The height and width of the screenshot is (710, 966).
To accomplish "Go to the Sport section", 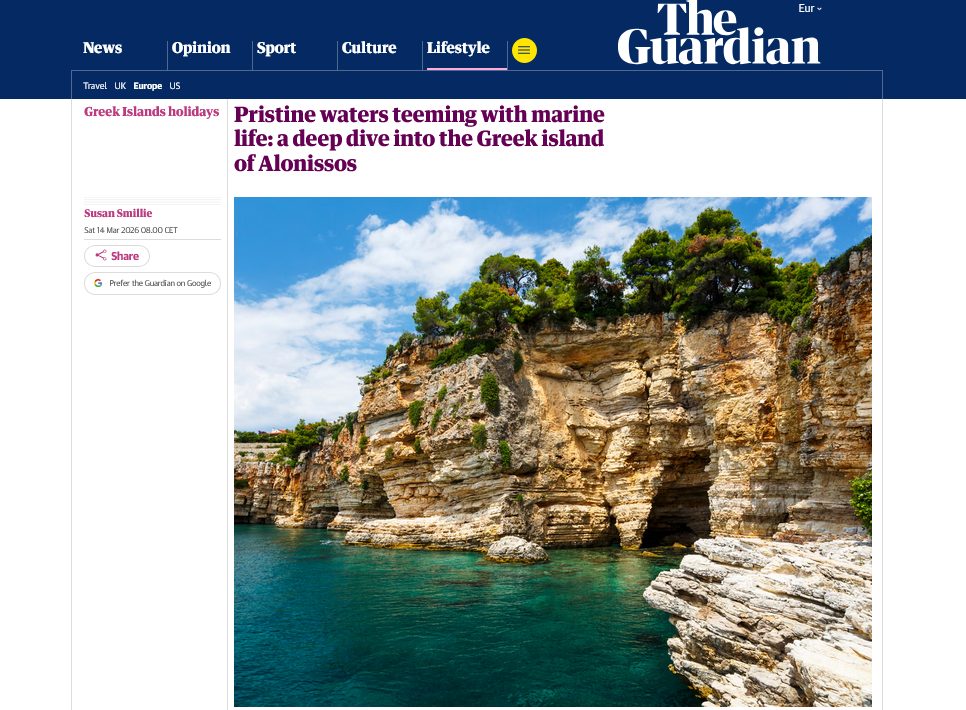I will [x=276, y=48].
